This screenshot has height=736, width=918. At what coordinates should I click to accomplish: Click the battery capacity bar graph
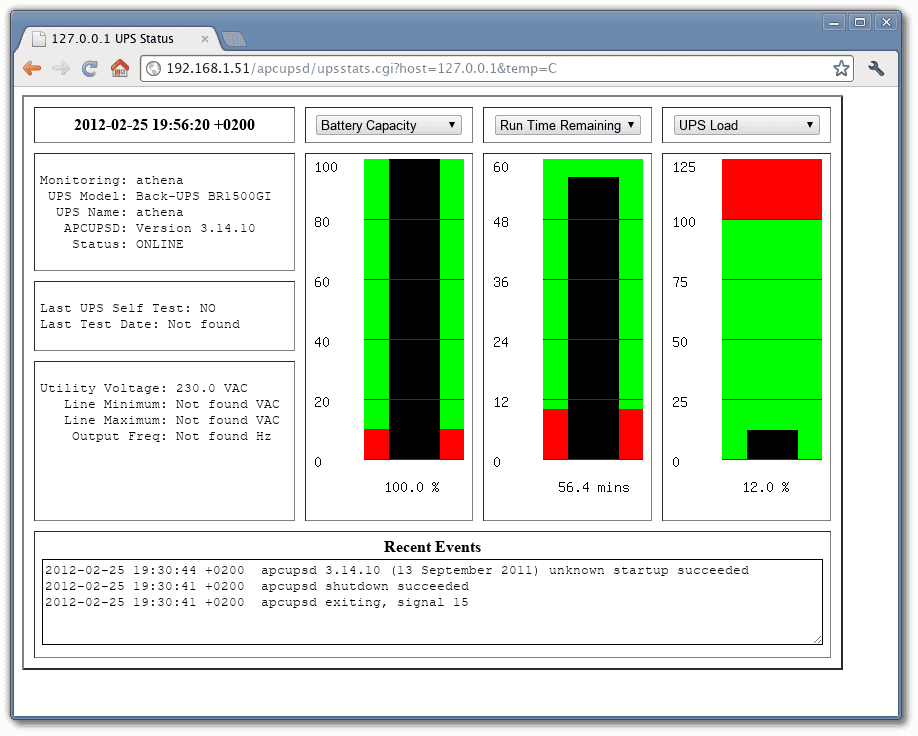[414, 309]
